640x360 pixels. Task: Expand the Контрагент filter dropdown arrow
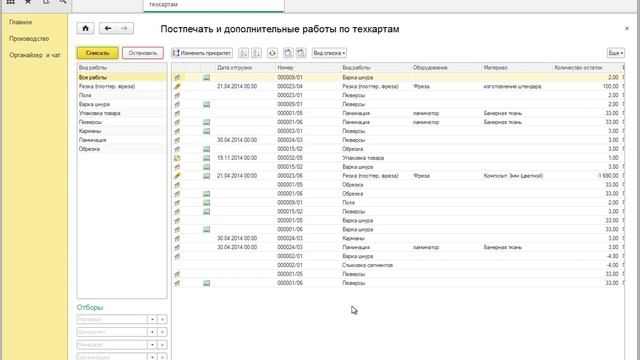[152, 332]
